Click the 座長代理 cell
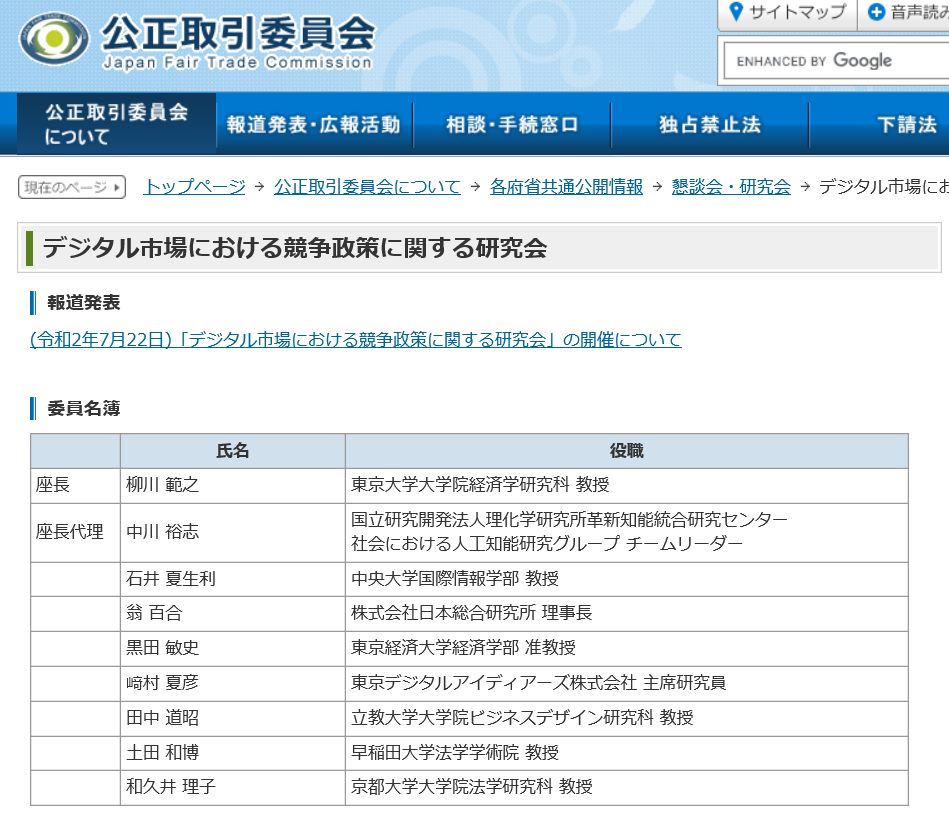Image resolution: width=949 pixels, height=816 pixels. [76, 533]
